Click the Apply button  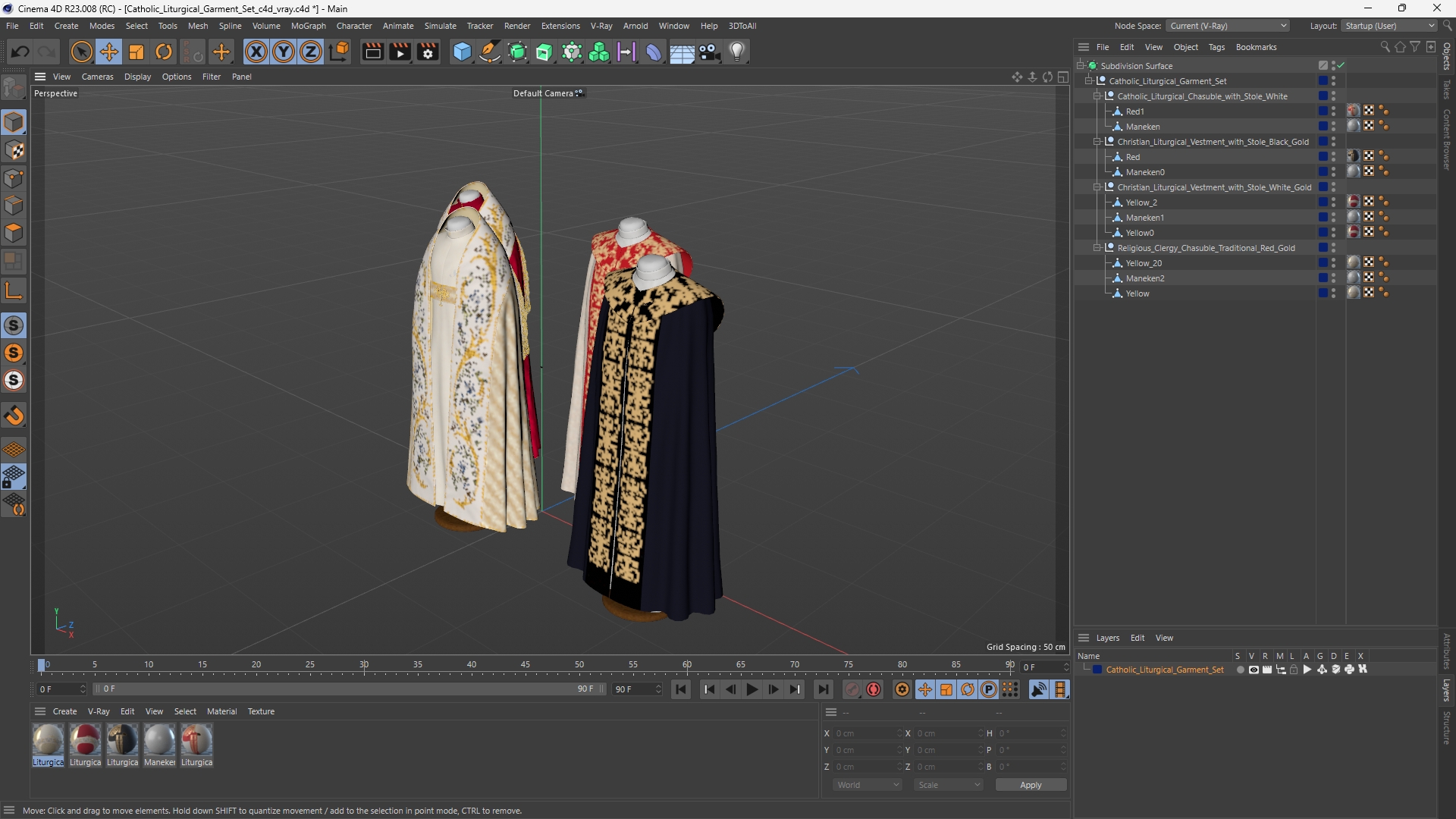pos(1031,785)
